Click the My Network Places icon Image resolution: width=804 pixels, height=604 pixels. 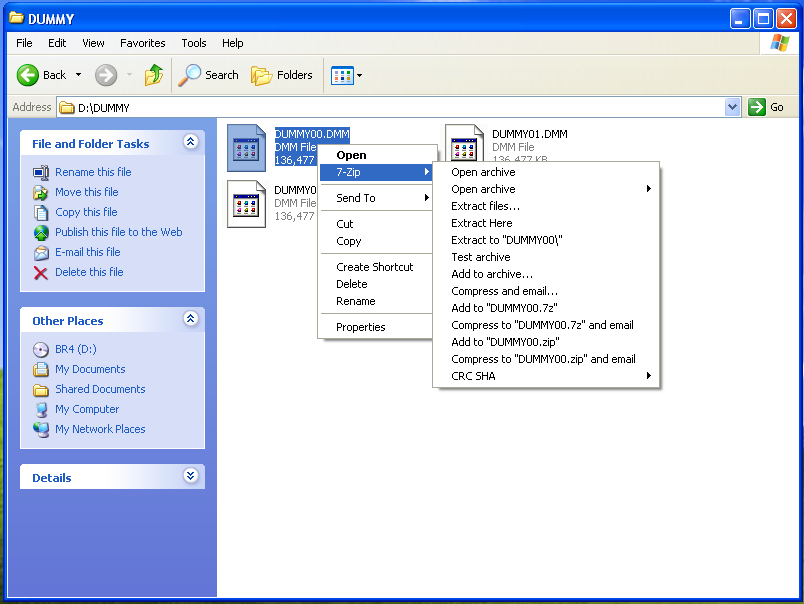pos(41,429)
